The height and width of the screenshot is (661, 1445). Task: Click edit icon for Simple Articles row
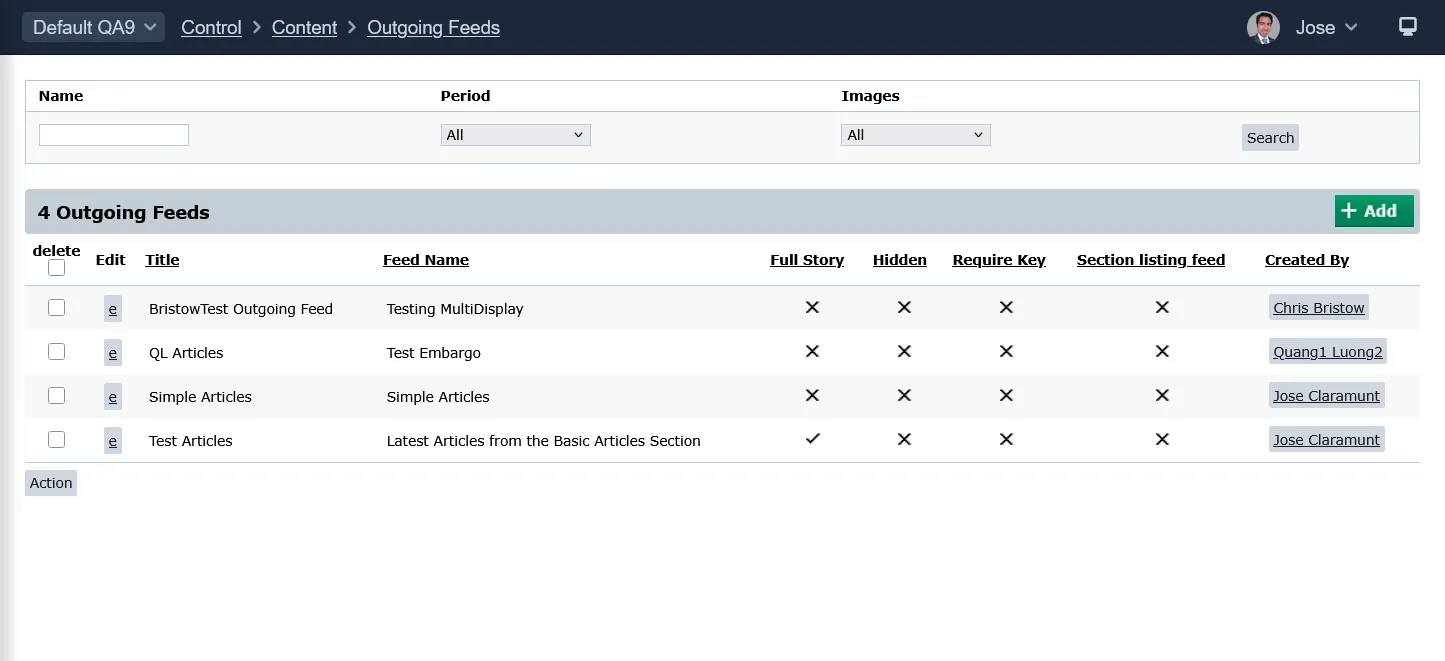(x=112, y=397)
